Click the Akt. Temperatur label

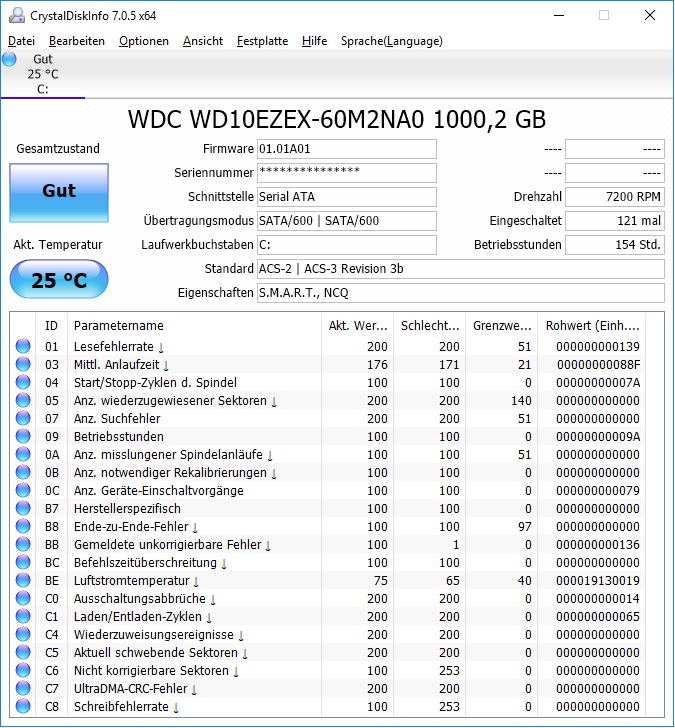click(58, 245)
